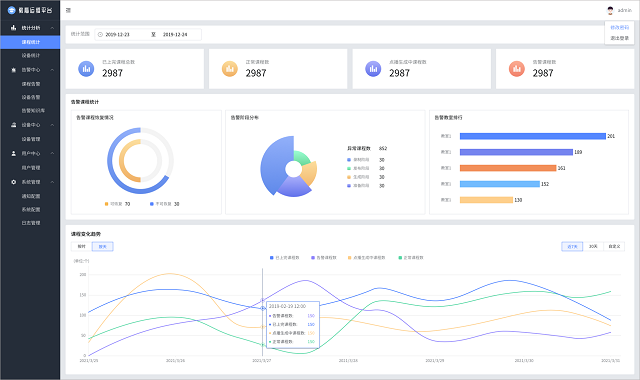Screen dimensions: 640x380
Task: Open 日志管理 in the sidebar
Action: point(31,223)
